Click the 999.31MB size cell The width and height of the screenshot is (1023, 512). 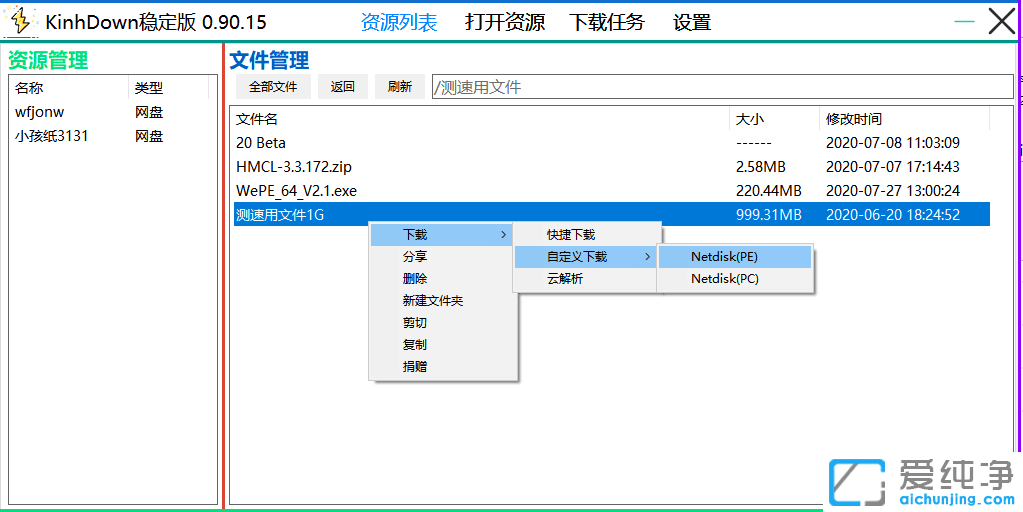[x=769, y=215]
